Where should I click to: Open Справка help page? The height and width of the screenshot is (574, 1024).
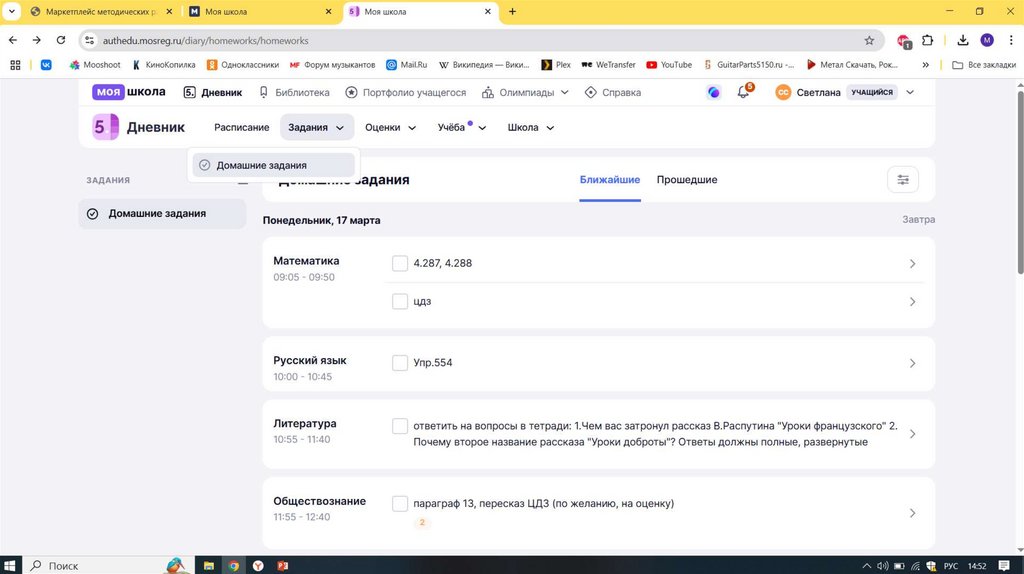click(613, 93)
